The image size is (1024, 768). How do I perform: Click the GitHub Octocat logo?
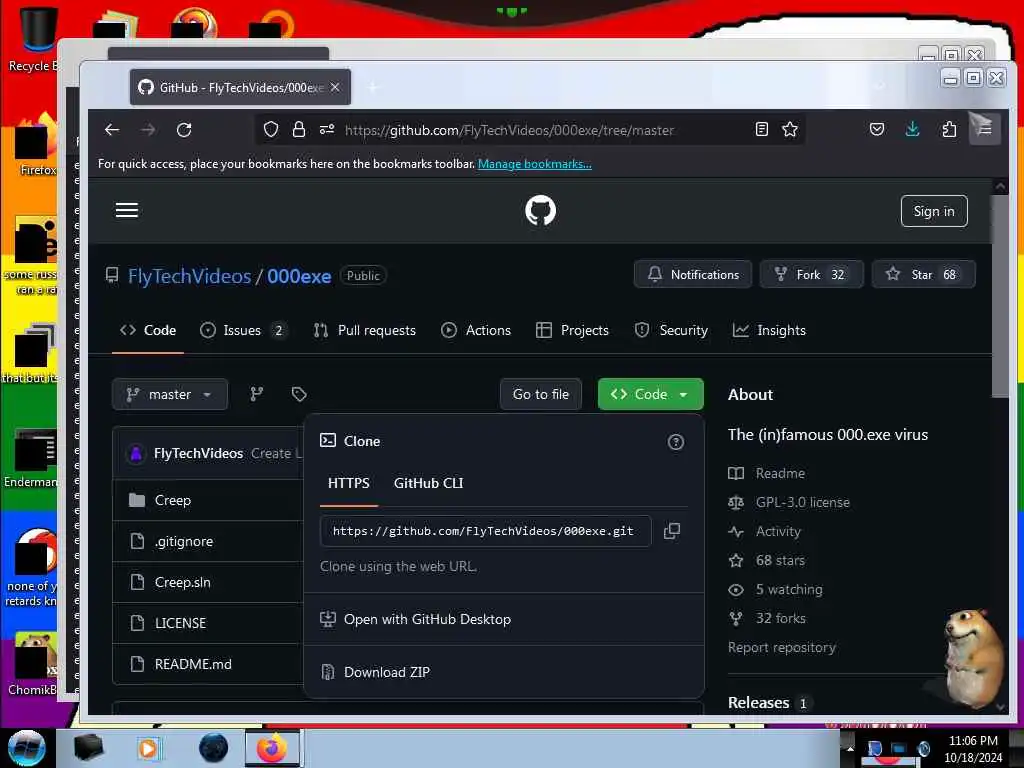pyautogui.click(x=540, y=210)
